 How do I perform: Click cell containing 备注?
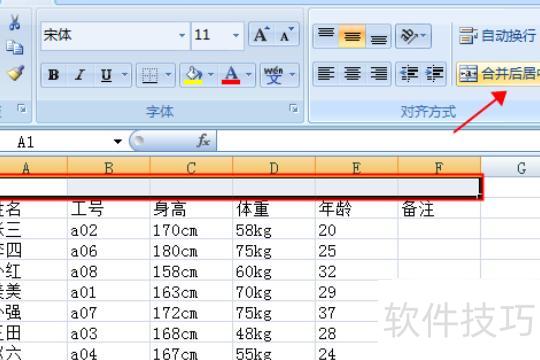(439, 208)
